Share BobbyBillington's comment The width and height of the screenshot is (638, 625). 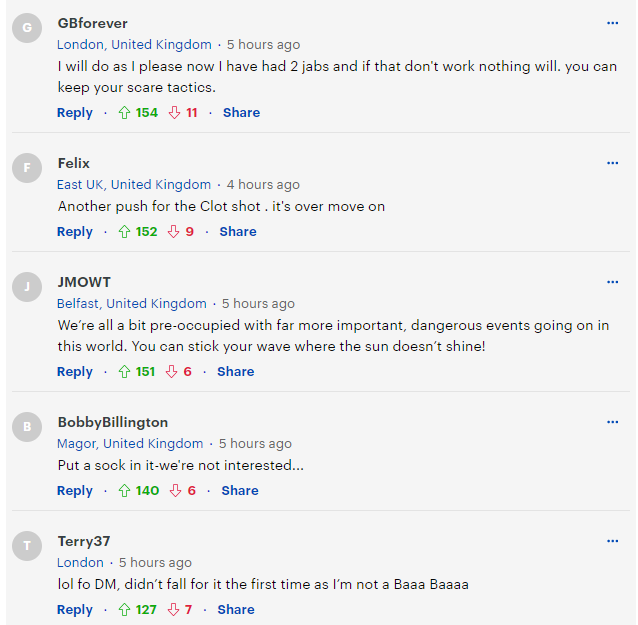point(240,491)
